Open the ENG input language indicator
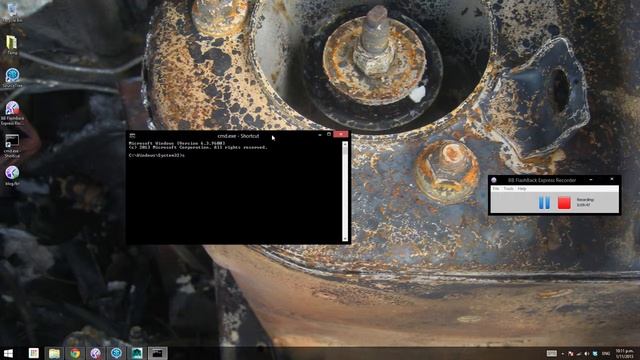This screenshot has width=640, height=360. tap(606, 354)
